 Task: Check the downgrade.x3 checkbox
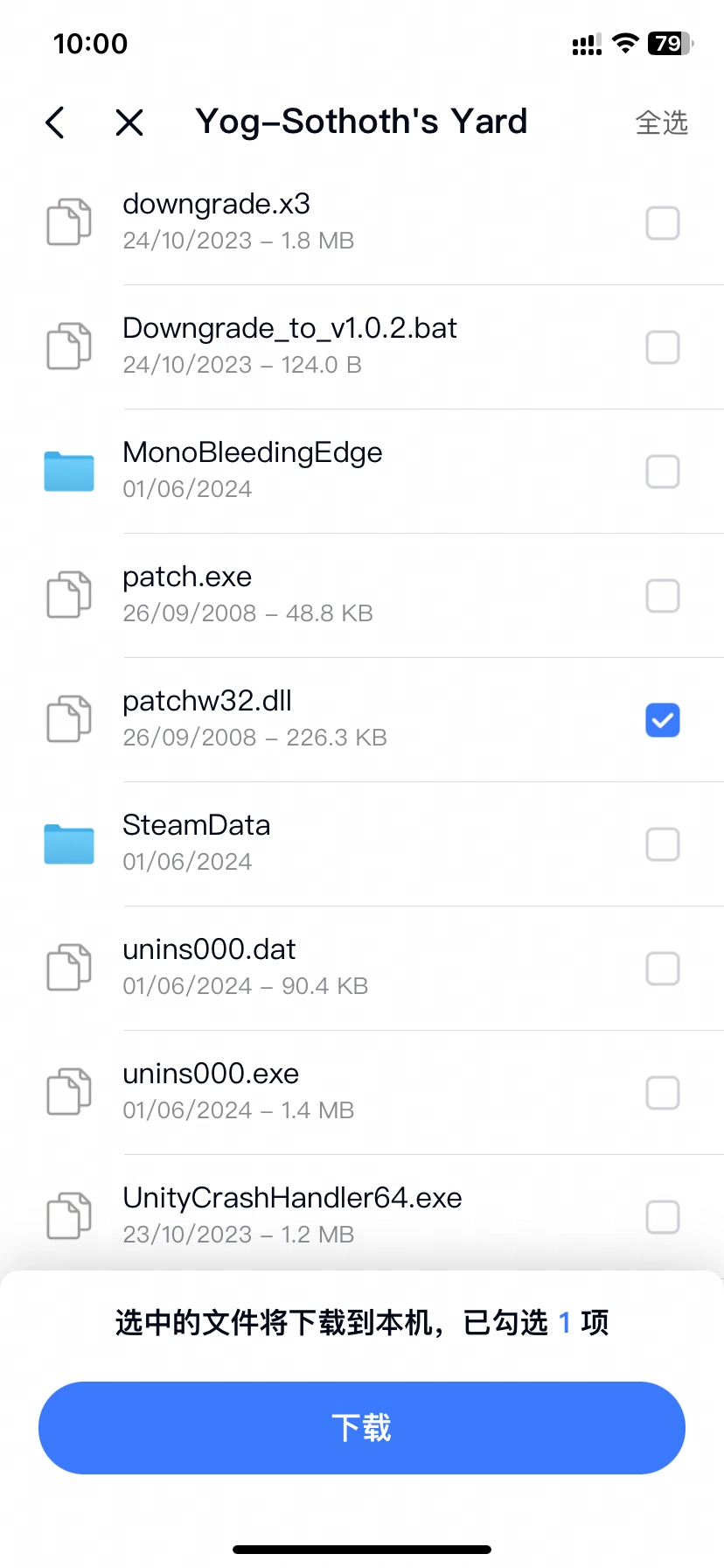[x=662, y=223]
